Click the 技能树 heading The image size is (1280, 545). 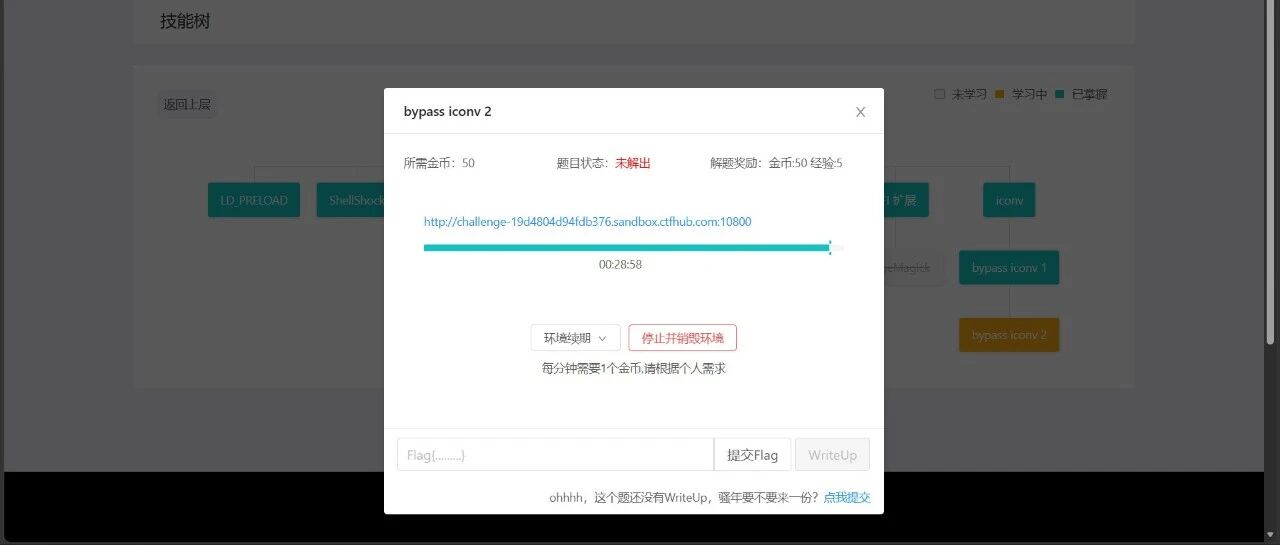tap(185, 21)
